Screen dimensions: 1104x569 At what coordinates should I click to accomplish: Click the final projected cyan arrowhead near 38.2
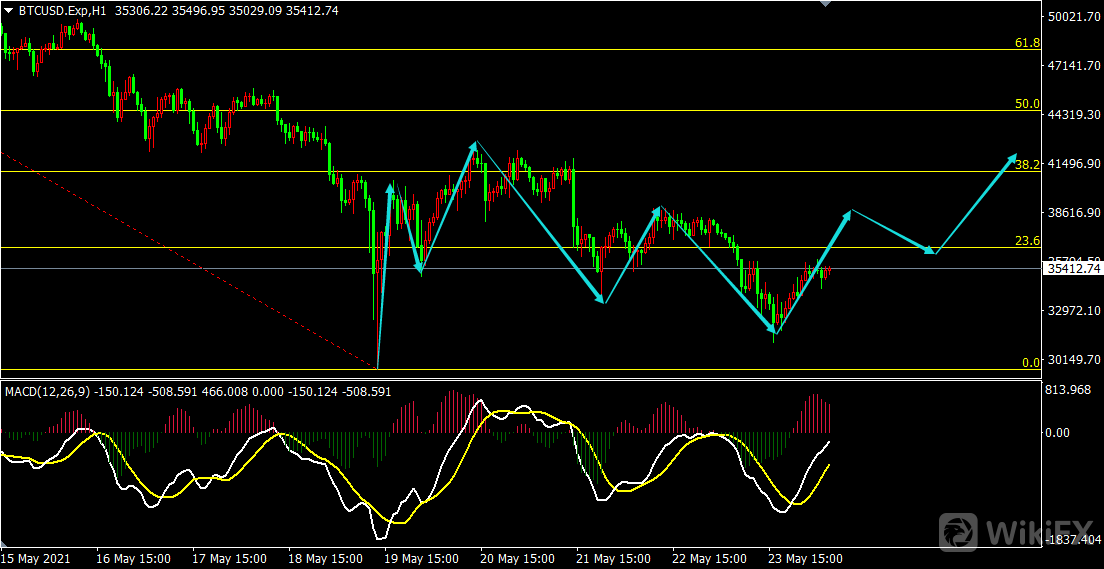click(x=1012, y=159)
